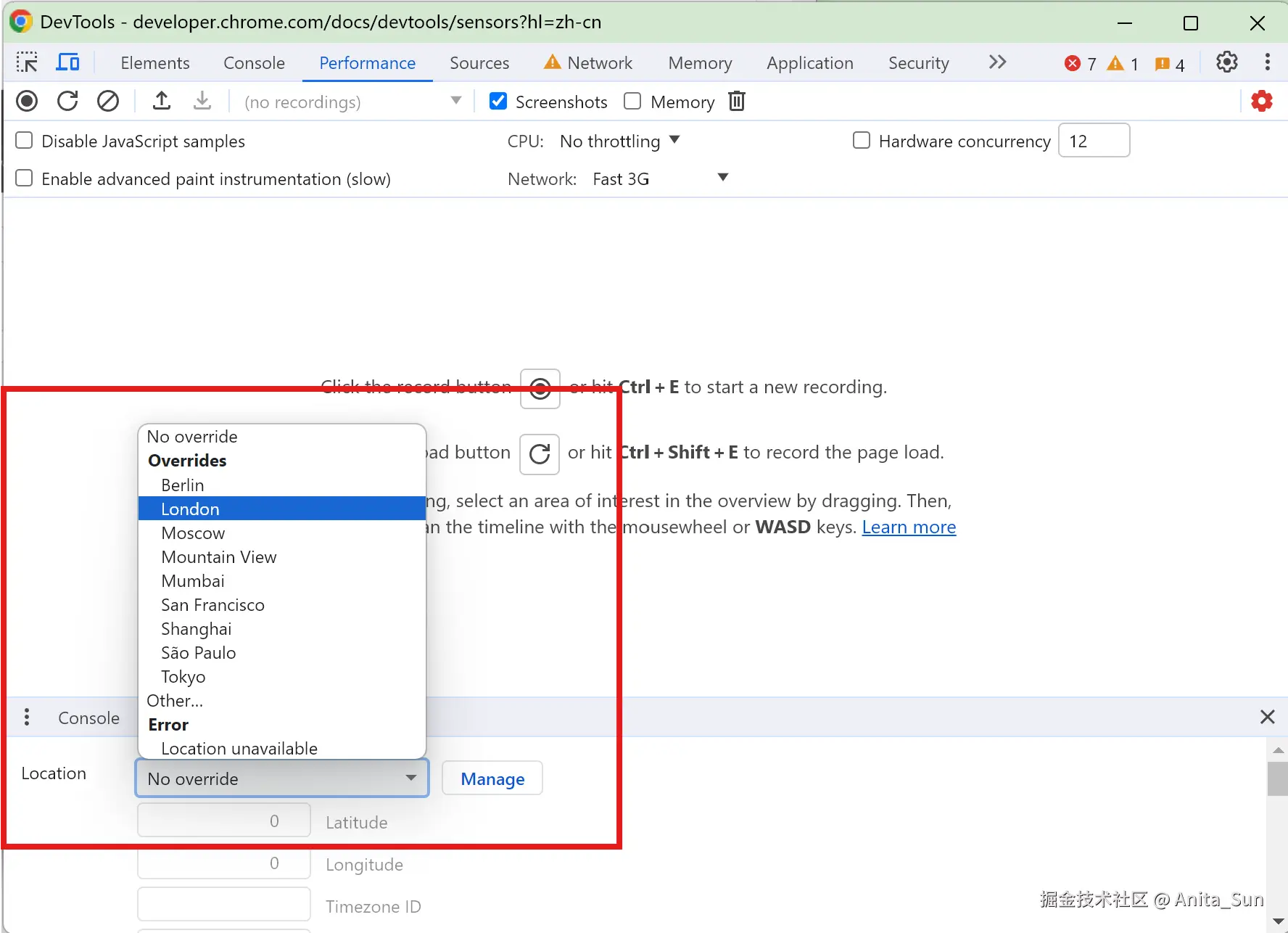Click the reload button in the landing hint
This screenshot has width=1288, height=933.
tap(540, 454)
